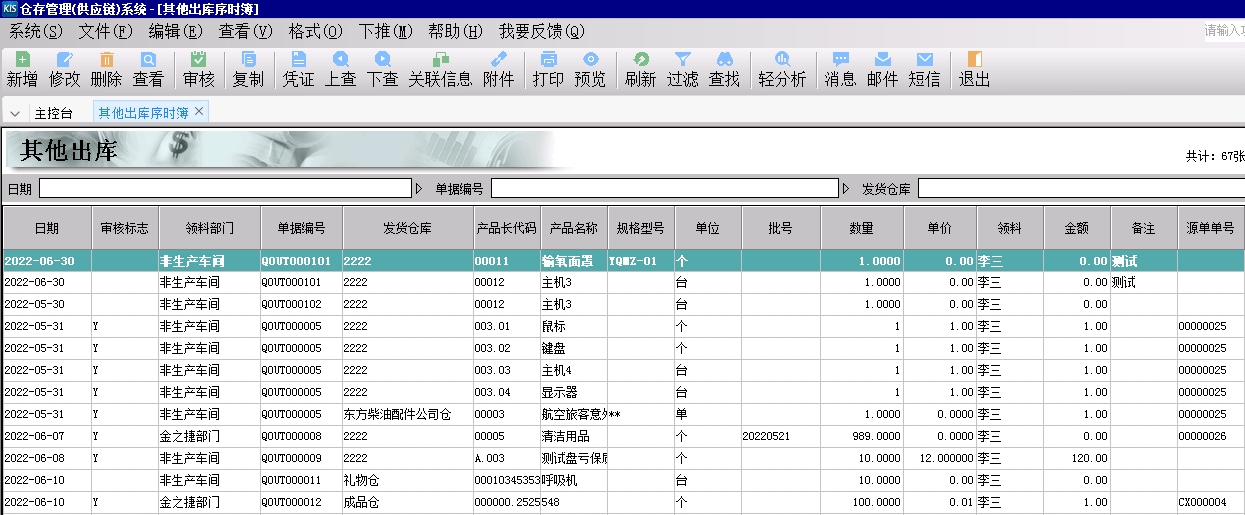Switch to the 主控台 tab
Image resolution: width=1245 pixels, height=515 pixels.
54,113
